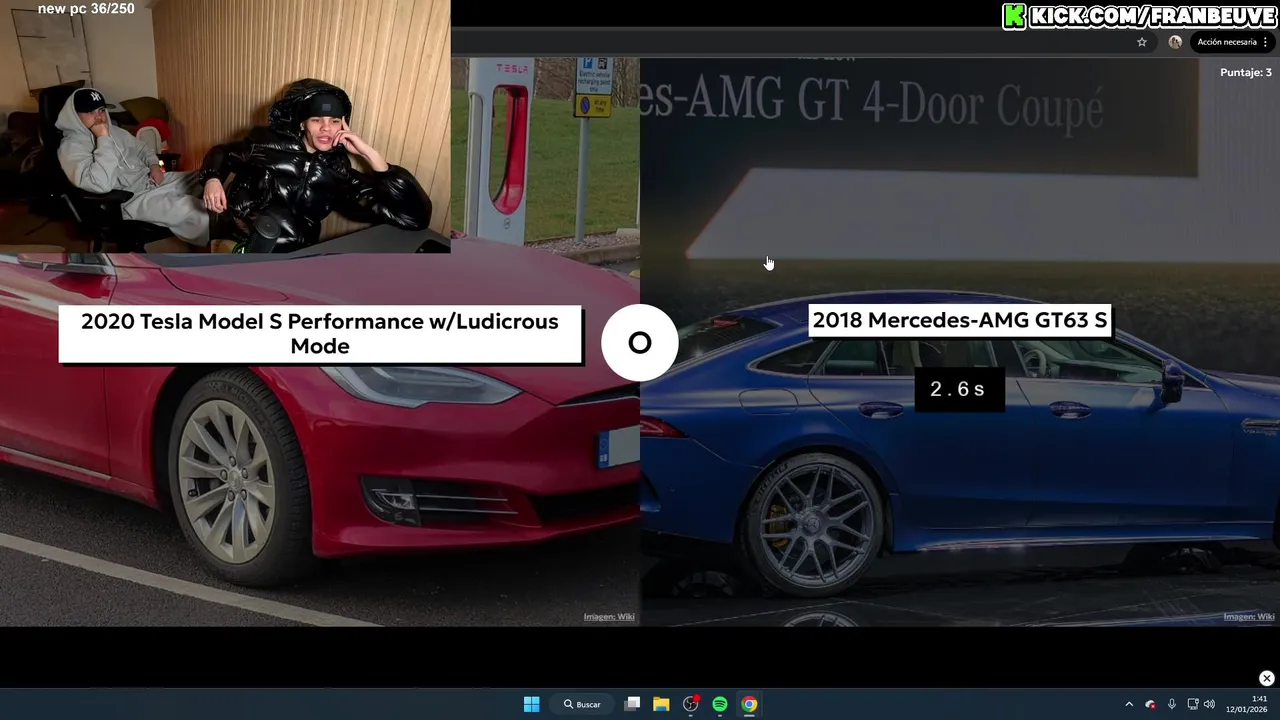The width and height of the screenshot is (1280, 720).
Task: Open the Windows Start menu
Action: tap(532, 704)
